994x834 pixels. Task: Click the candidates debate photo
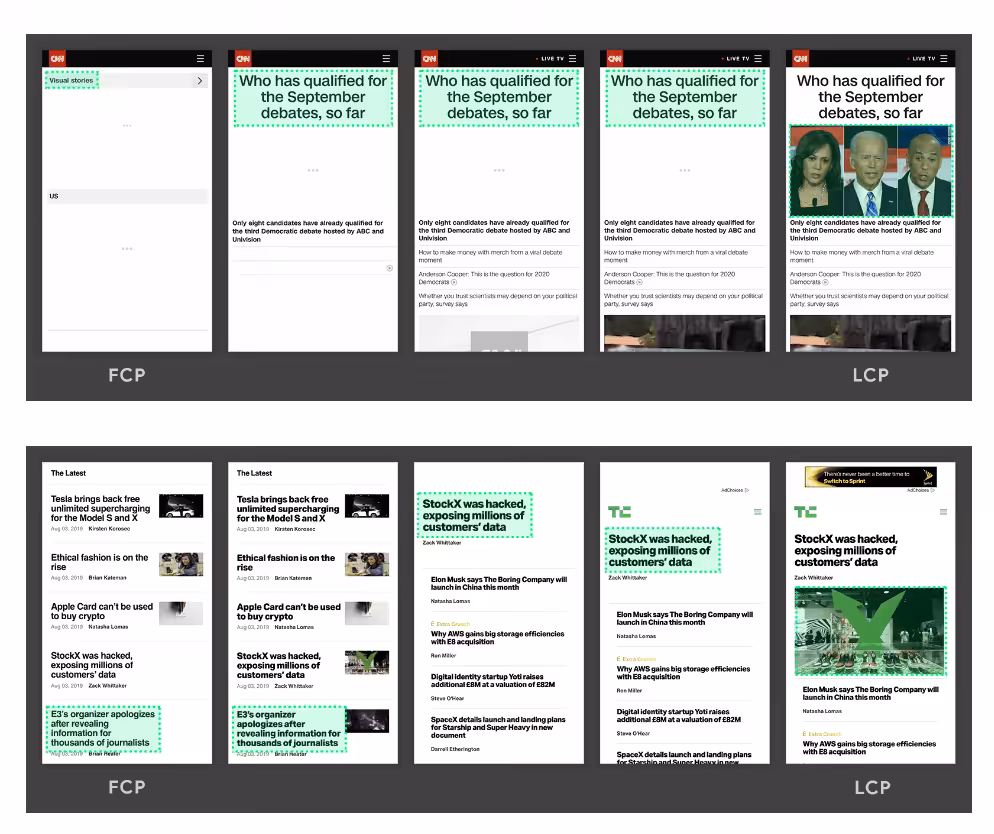(x=870, y=170)
